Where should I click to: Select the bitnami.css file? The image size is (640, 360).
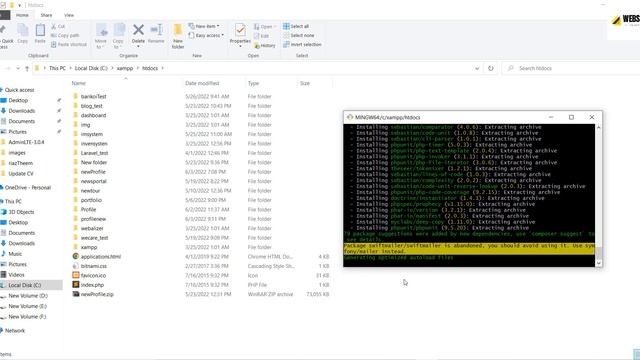93,266
